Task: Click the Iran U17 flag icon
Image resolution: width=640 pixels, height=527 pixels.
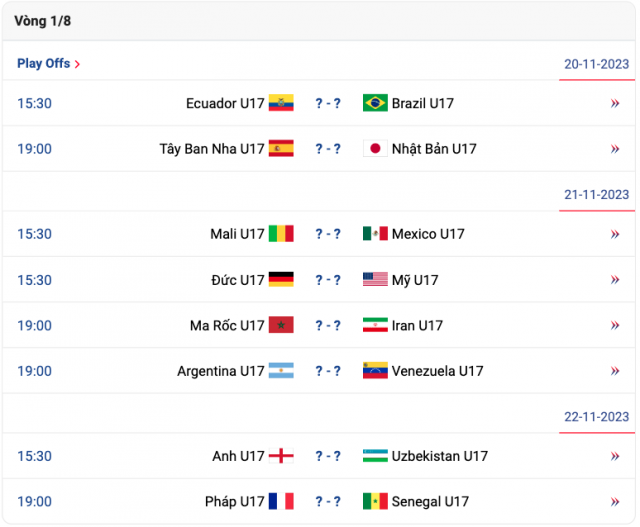Action: (x=375, y=325)
